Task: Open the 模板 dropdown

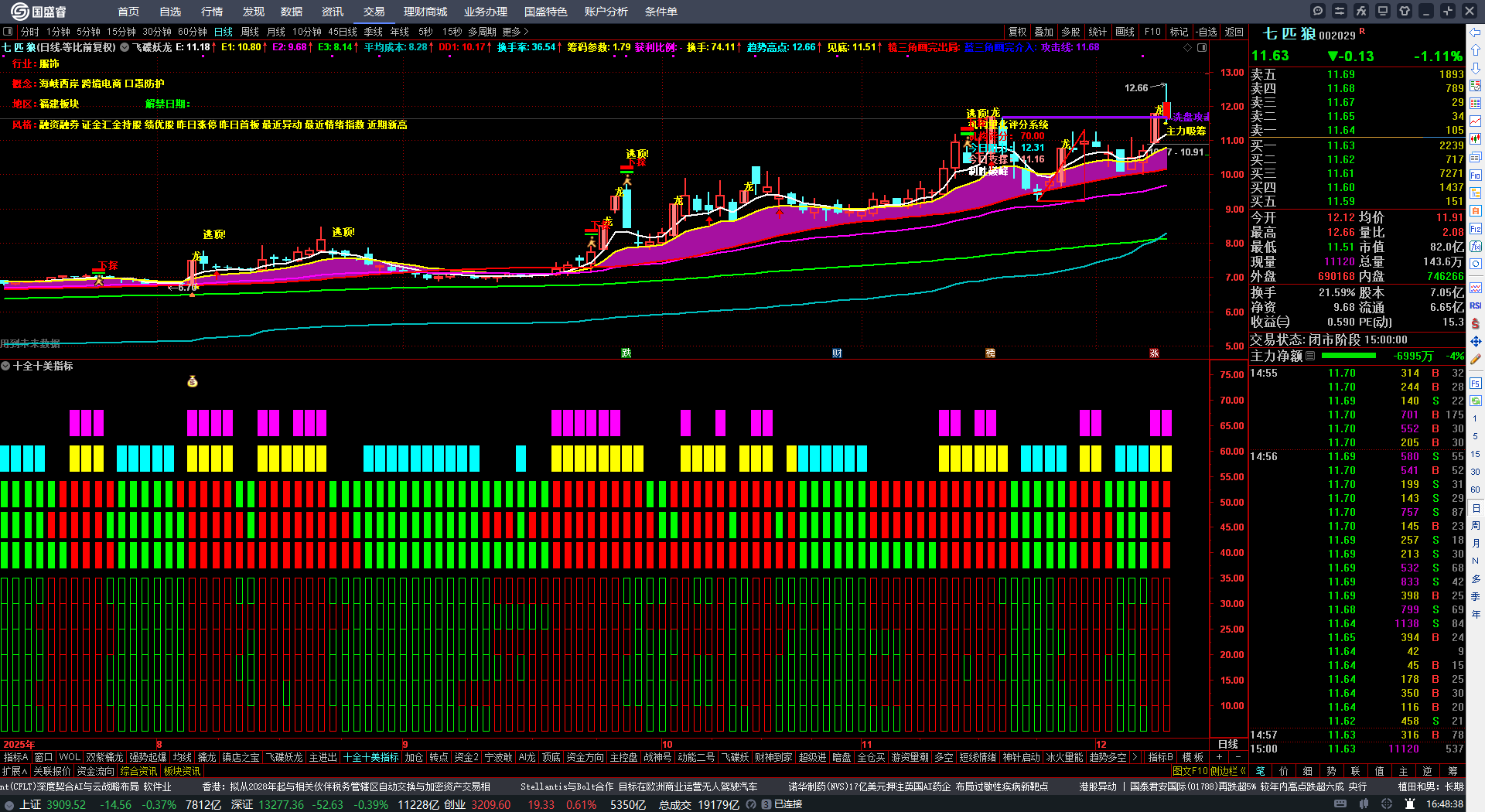Action: pyautogui.click(x=1193, y=757)
